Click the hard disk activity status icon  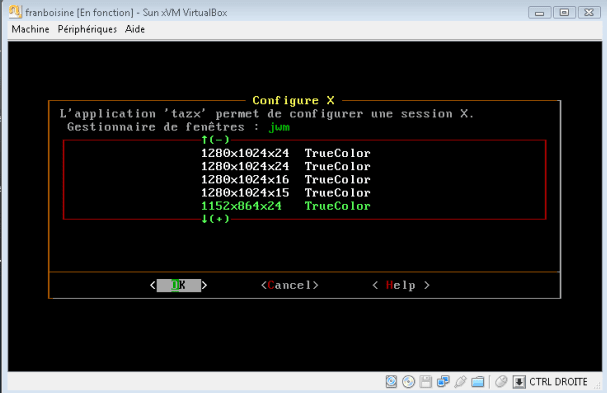(x=391, y=382)
